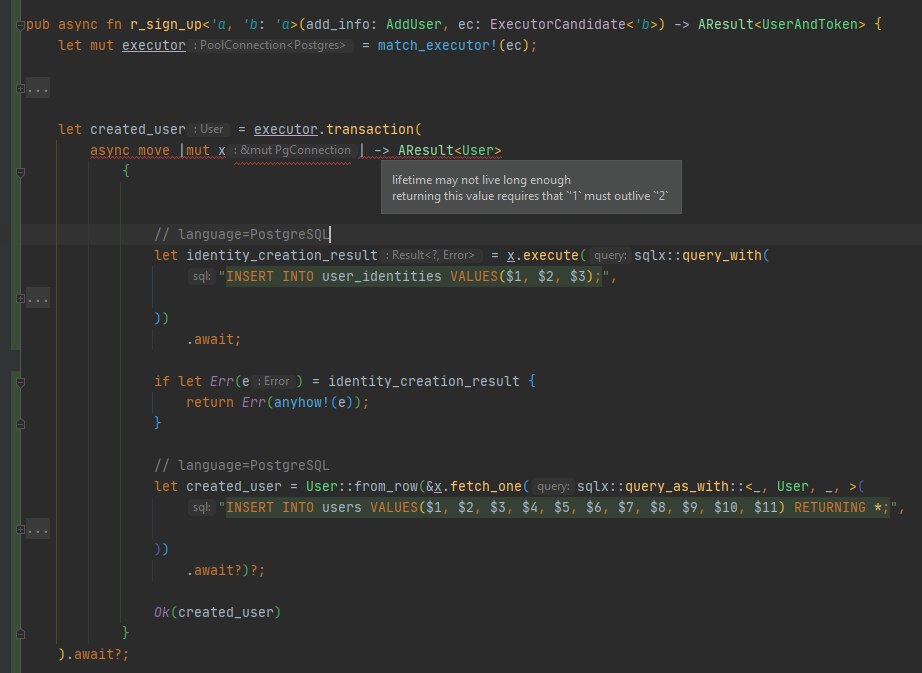
Task: Click the fetch_one method call
Action: 486,487
